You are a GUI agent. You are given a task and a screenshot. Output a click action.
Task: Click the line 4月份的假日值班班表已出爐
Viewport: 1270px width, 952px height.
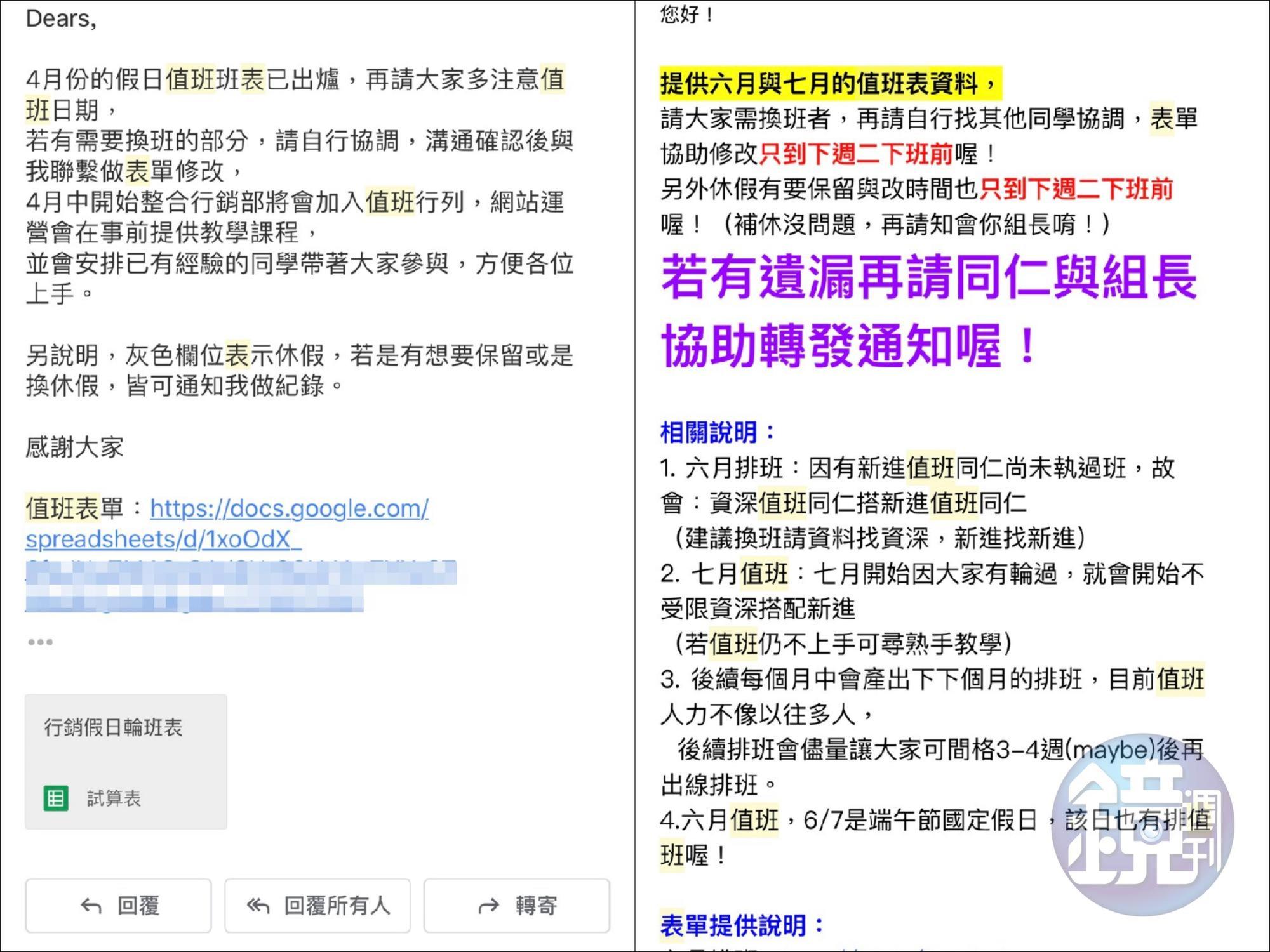click(295, 79)
